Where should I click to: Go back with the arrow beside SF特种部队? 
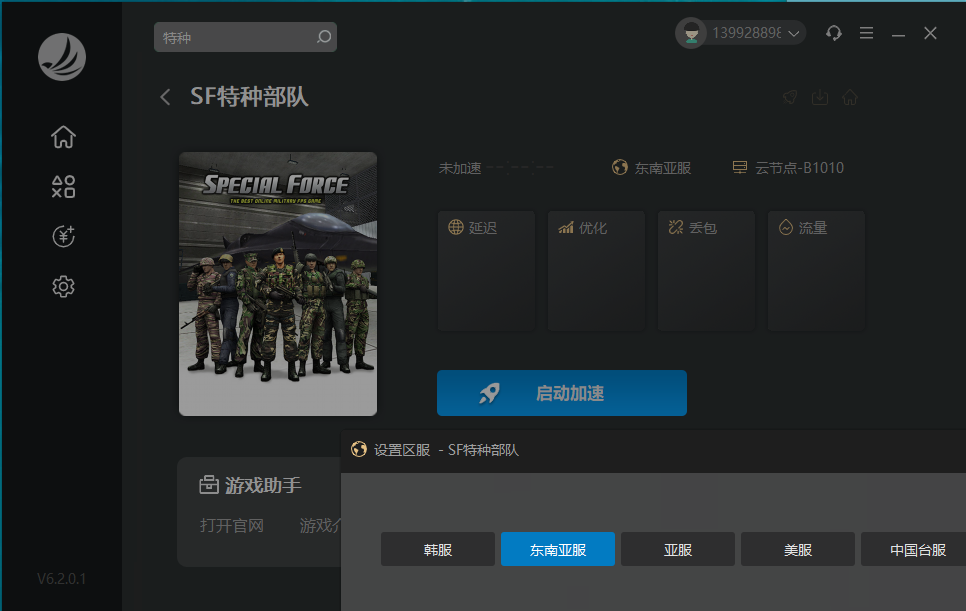coord(165,97)
